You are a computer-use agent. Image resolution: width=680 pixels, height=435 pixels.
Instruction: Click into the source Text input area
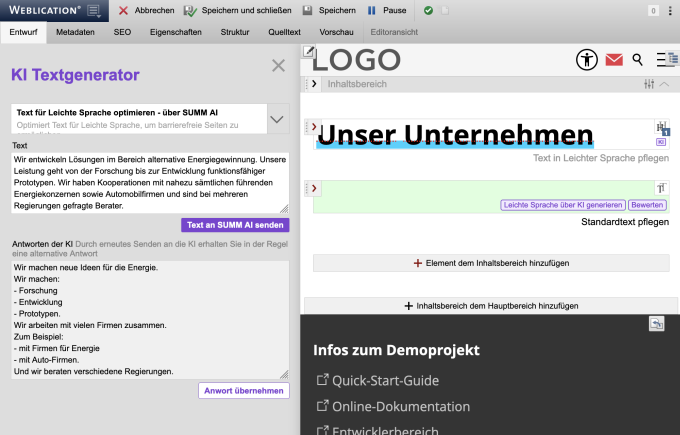click(150, 183)
